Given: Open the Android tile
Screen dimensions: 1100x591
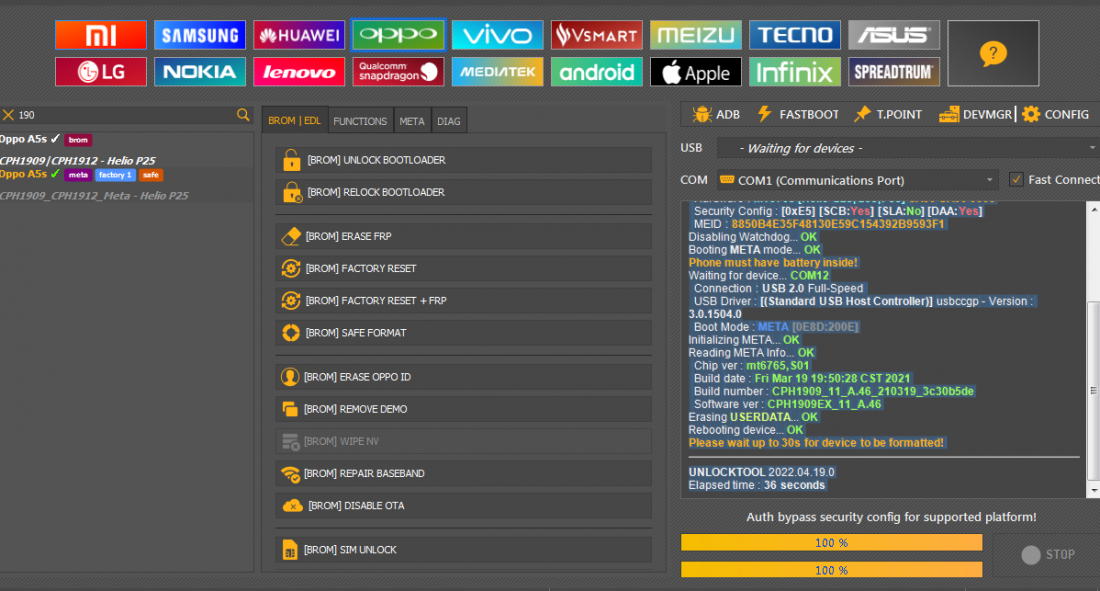Looking at the screenshot, I should [596, 72].
